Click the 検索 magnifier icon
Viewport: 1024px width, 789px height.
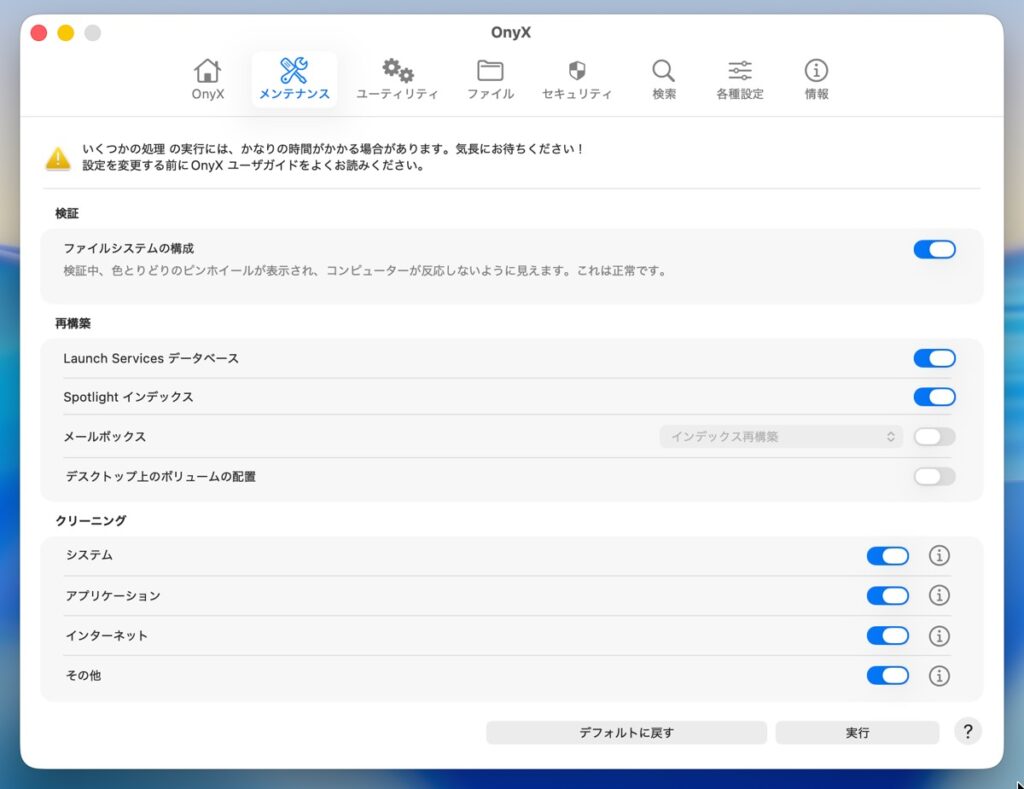tap(663, 71)
